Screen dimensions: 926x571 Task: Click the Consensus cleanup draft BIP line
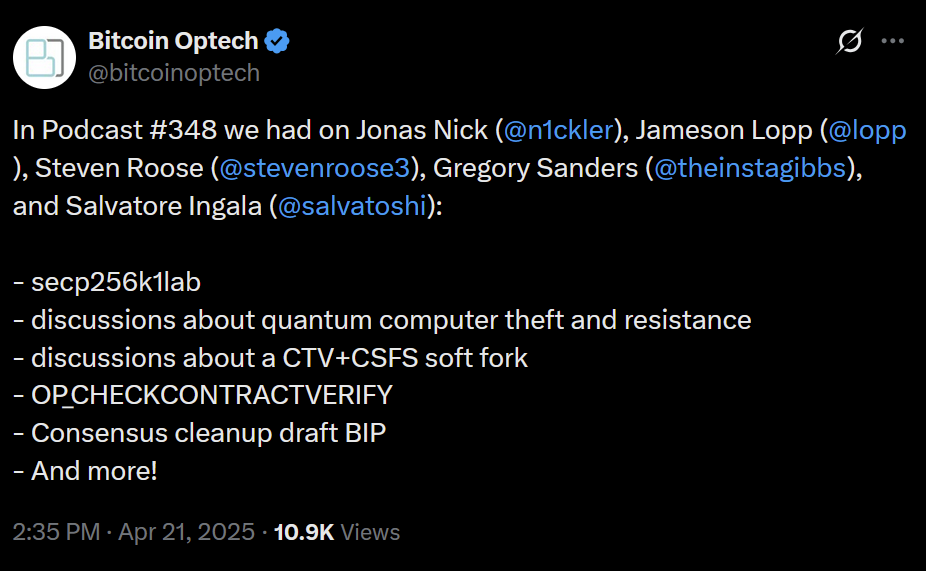208,433
